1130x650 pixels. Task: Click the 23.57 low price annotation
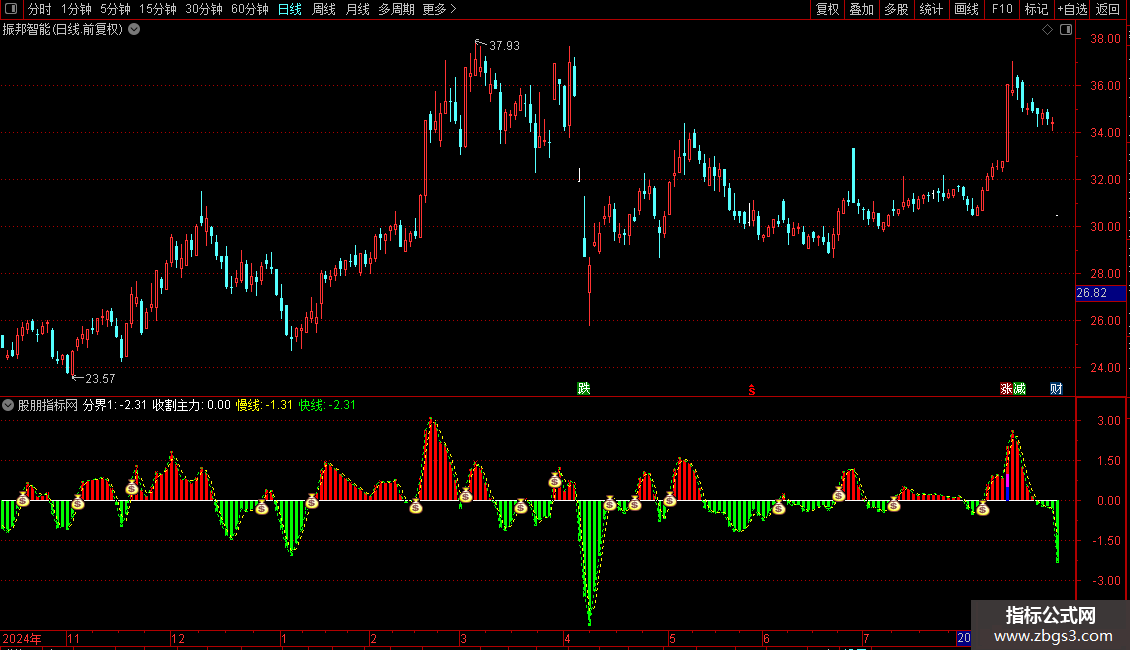coord(100,378)
